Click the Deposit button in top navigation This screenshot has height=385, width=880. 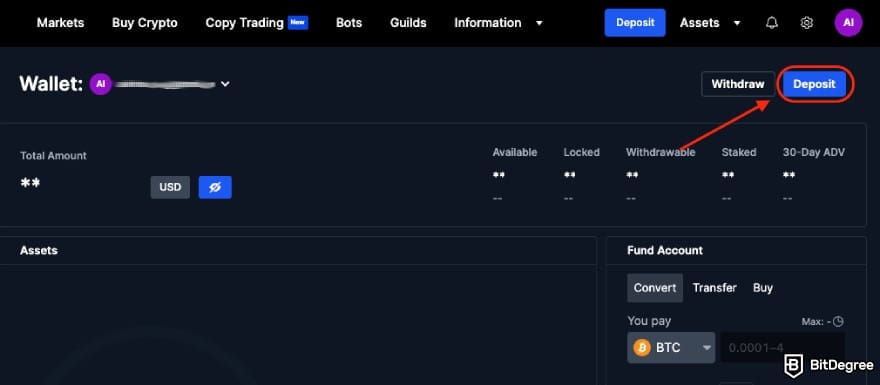[635, 23]
